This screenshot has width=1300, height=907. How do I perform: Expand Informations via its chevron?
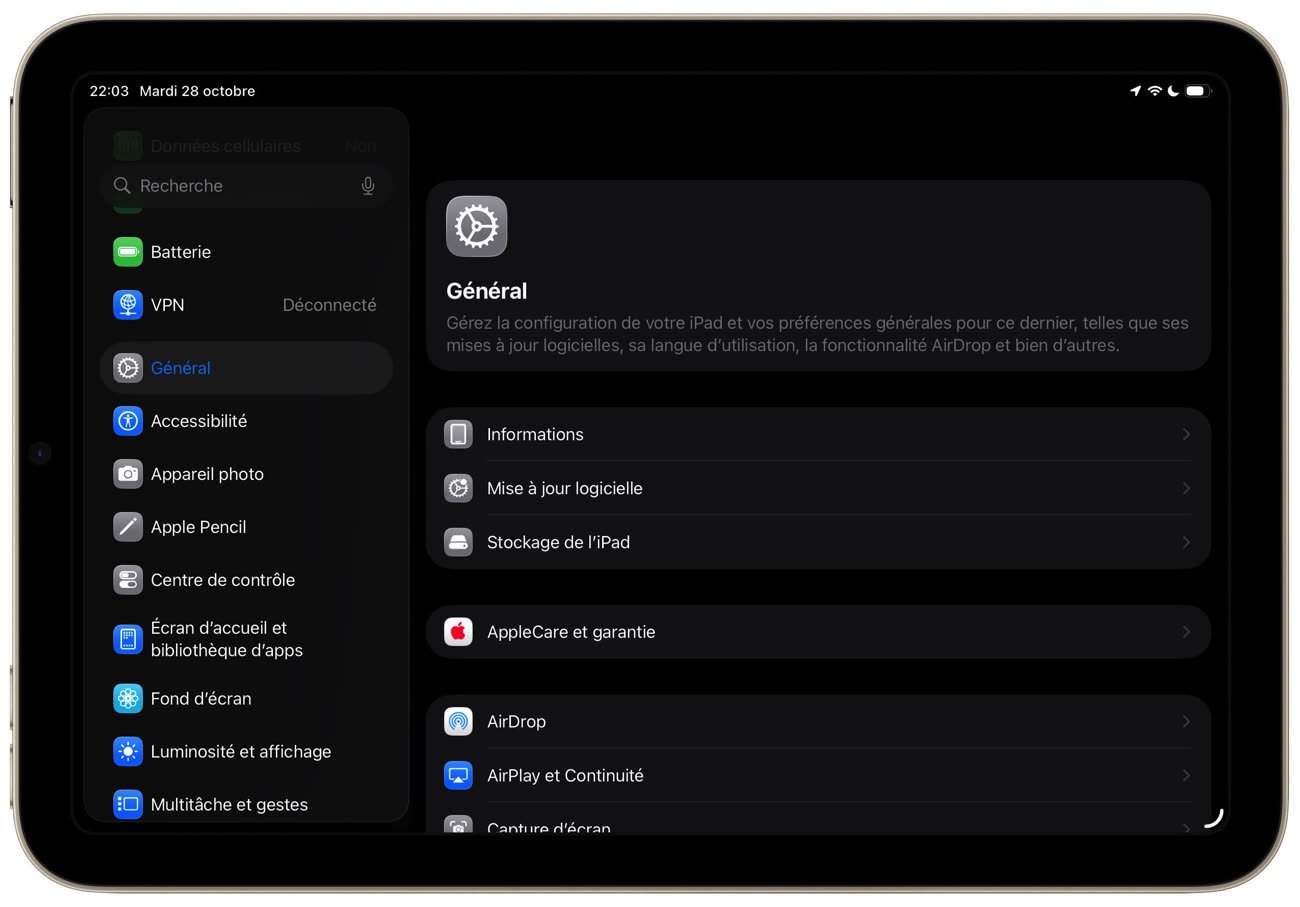coord(1186,435)
